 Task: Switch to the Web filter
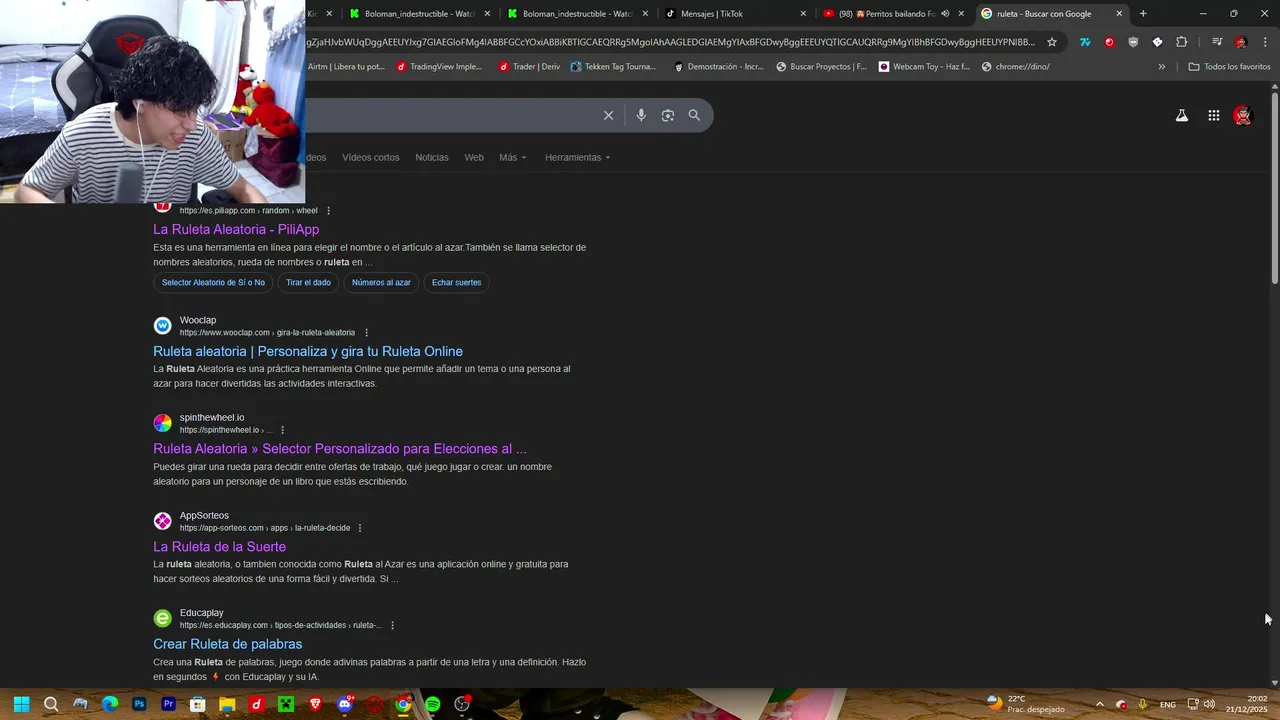474,158
